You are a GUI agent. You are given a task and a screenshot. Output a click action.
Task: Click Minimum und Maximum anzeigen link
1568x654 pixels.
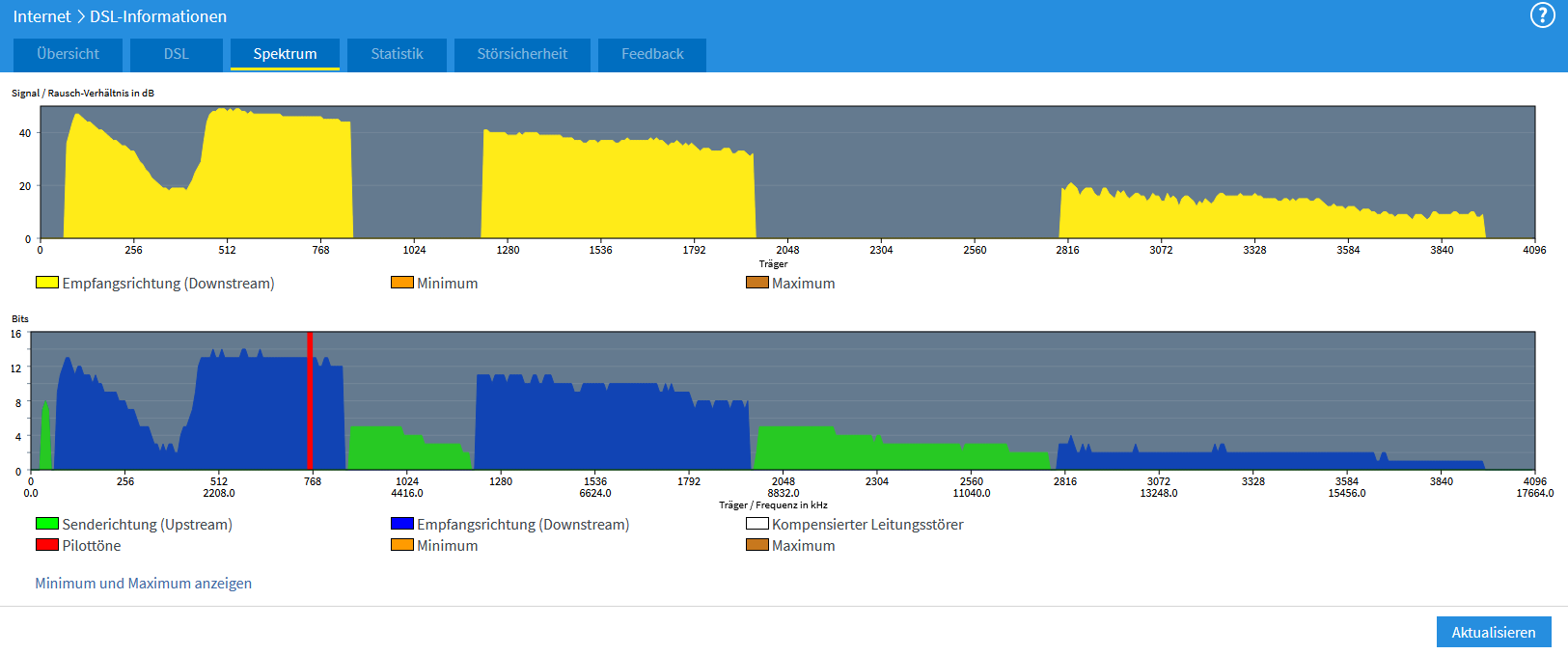tap(143, 583)
